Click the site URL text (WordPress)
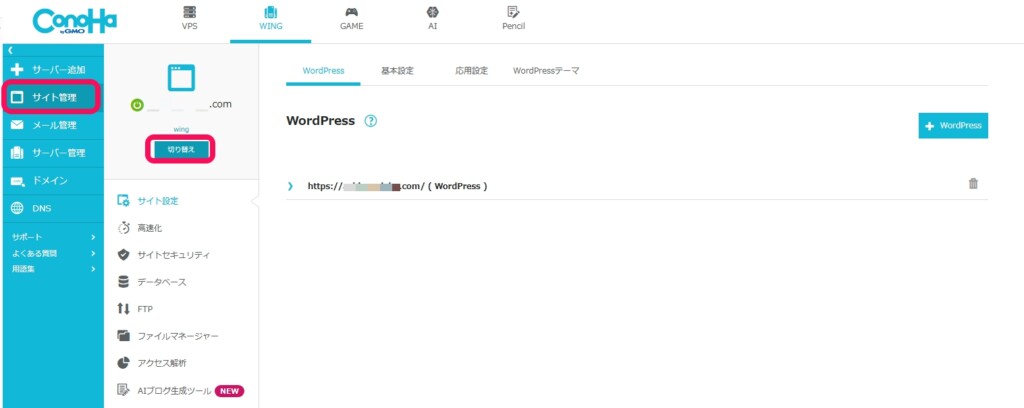Image resolution: width=1024 pixels, height=408 pixels. click(398, 186)
